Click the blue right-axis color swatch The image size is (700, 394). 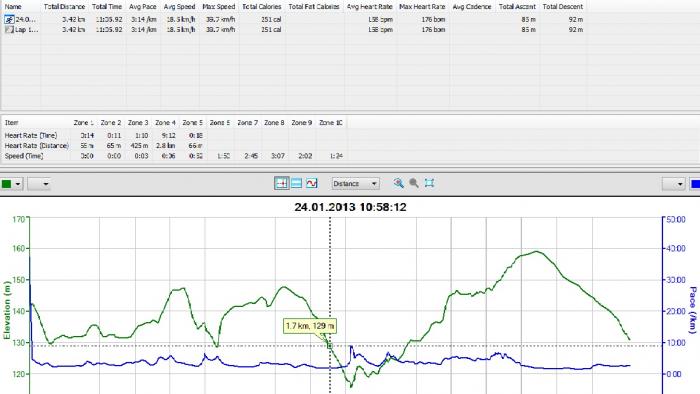695,184
